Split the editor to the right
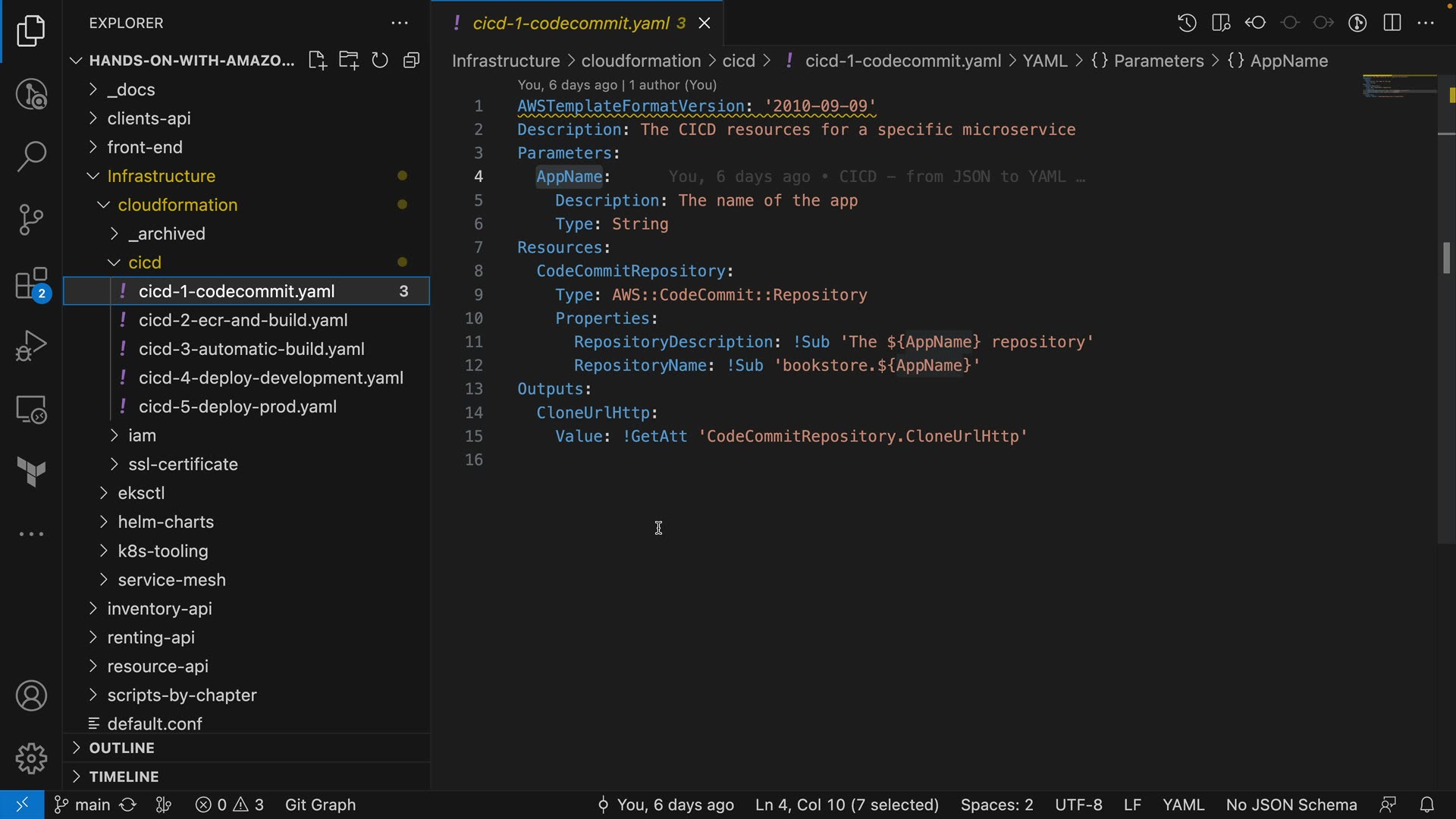Viewport: 1456px width, 819px height. (x=1392, y=23)
